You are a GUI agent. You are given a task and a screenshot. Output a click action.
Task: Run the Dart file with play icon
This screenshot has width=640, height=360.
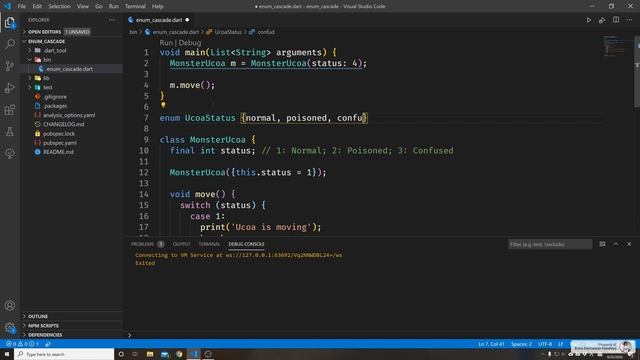tap(589, 20)
